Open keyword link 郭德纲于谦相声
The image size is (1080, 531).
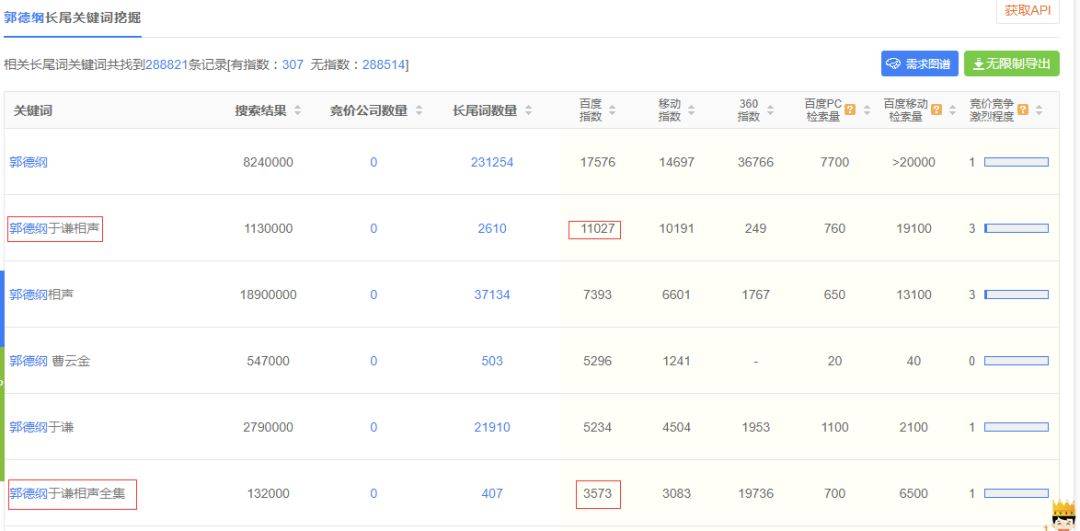tap(55, 229)
